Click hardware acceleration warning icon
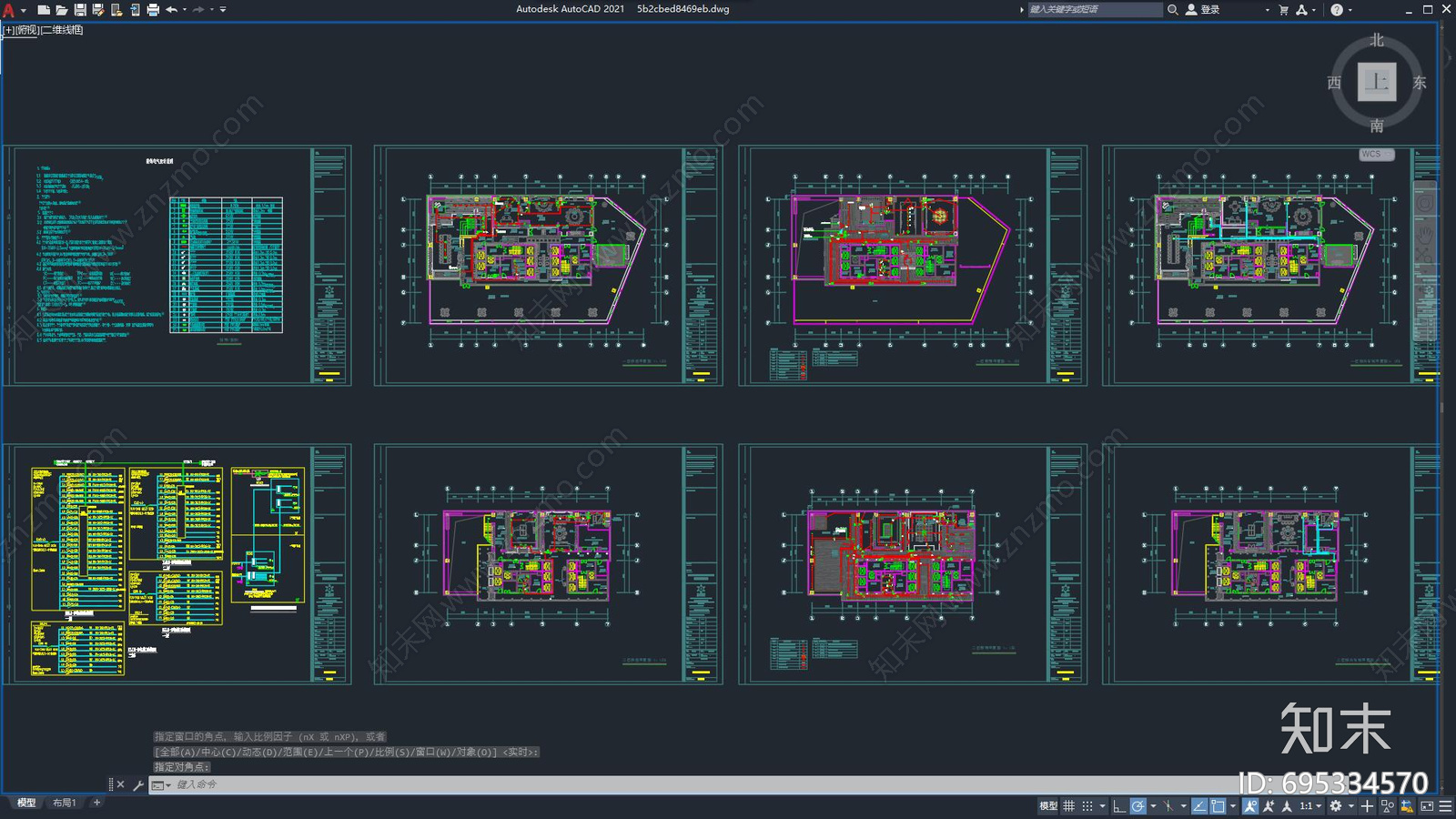Image resolution: width=1456 pixels, height=819 pixels. [x=1406, y=806]
